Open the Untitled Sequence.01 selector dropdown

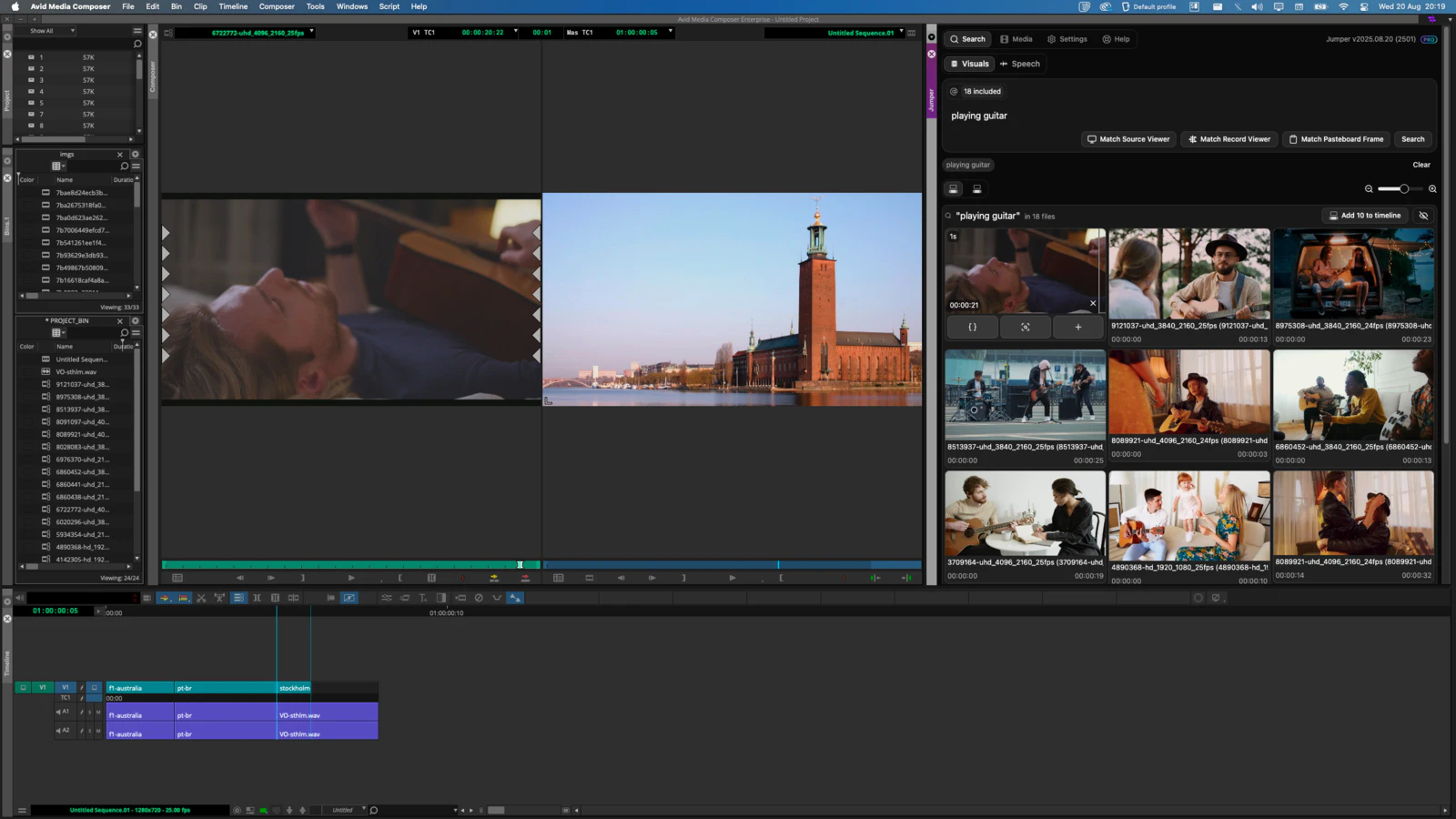point(901,31)
